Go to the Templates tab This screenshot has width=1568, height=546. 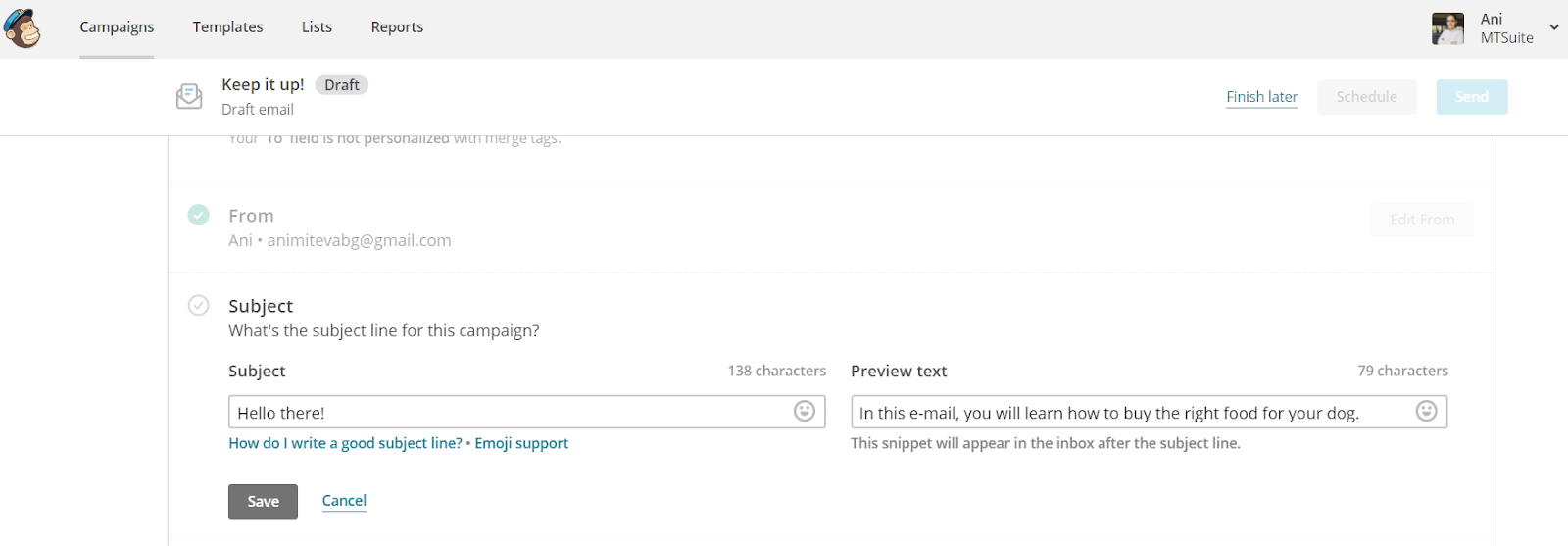[x=227, y=27]
